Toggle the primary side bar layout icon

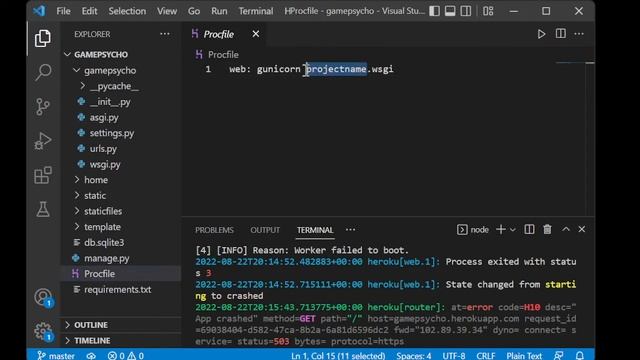435,11
